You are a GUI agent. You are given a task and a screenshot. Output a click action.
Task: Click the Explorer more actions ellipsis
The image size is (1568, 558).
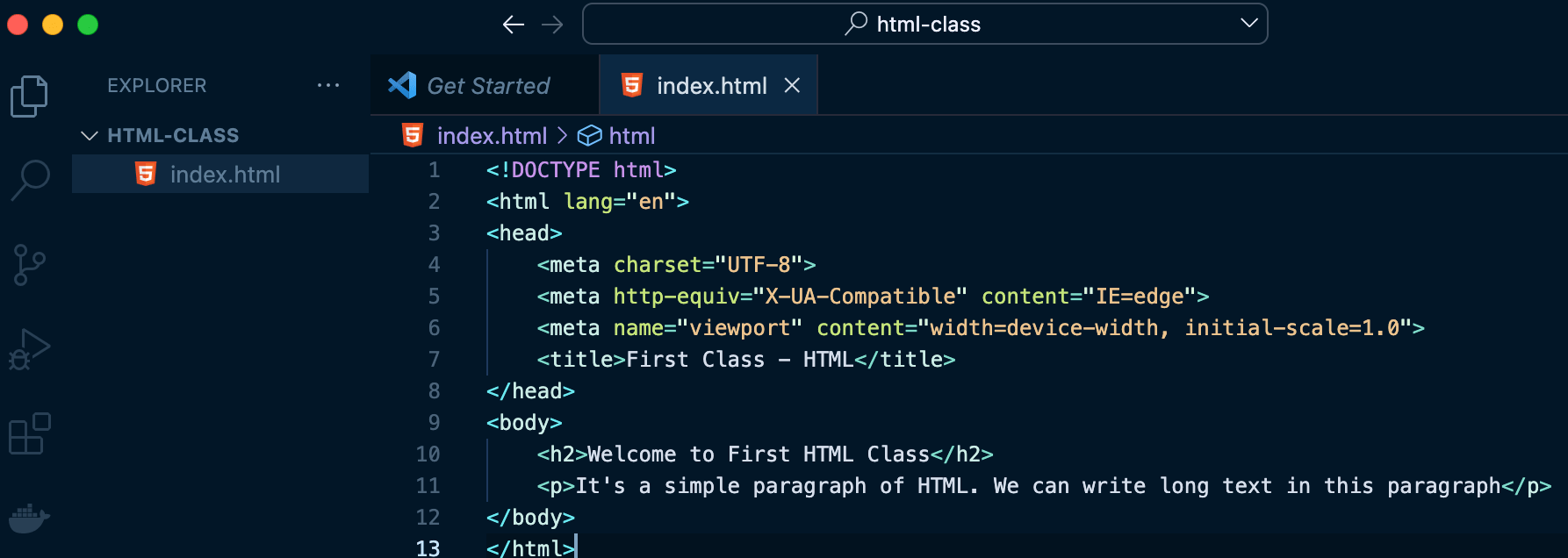[x=328, y=85]
